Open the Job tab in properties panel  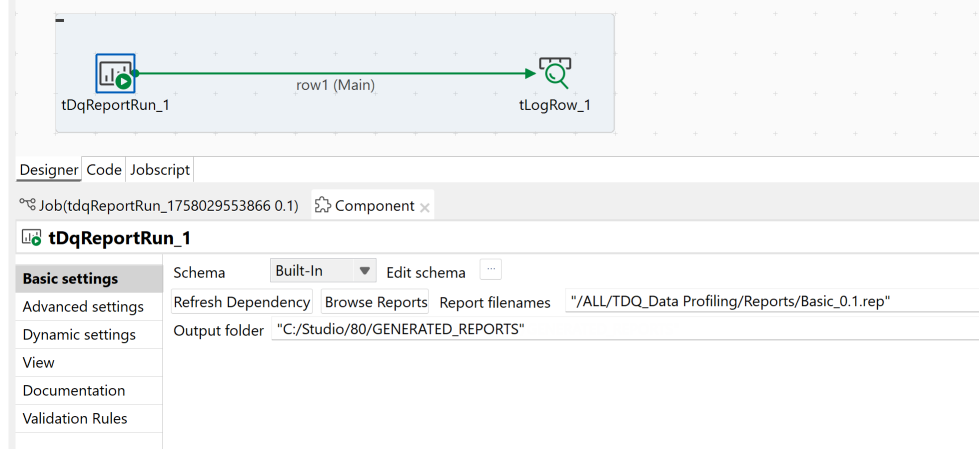tap(159, 206)
